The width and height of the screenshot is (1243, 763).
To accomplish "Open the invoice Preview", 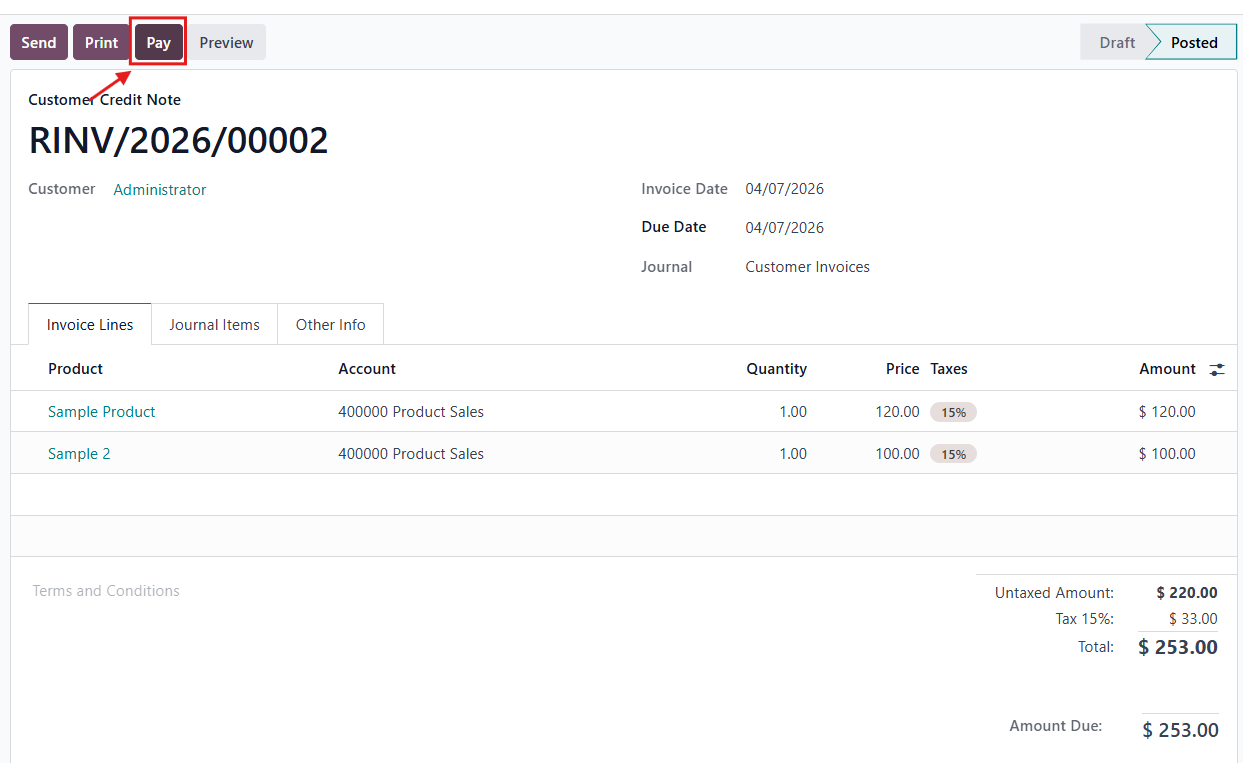I will coord(226,43).
